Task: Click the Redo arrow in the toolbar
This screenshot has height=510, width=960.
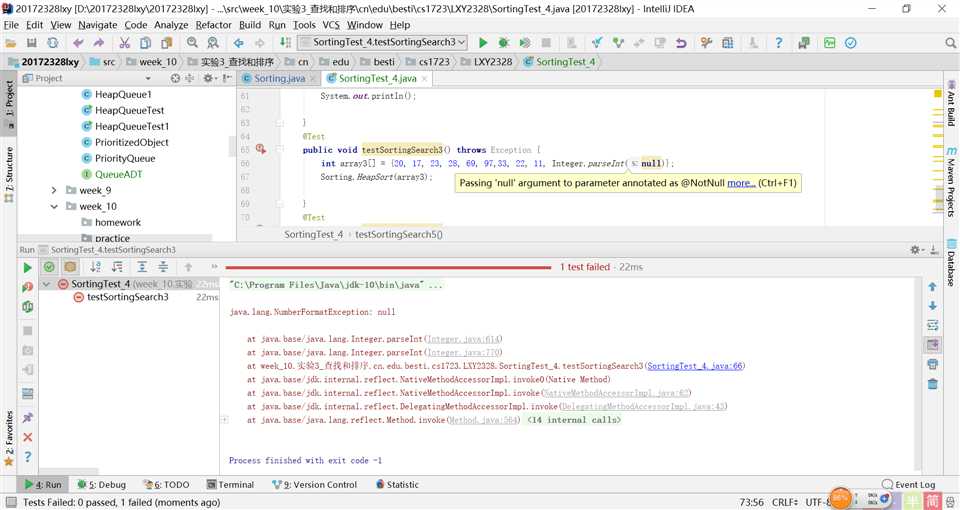Action: click(99, 42)
